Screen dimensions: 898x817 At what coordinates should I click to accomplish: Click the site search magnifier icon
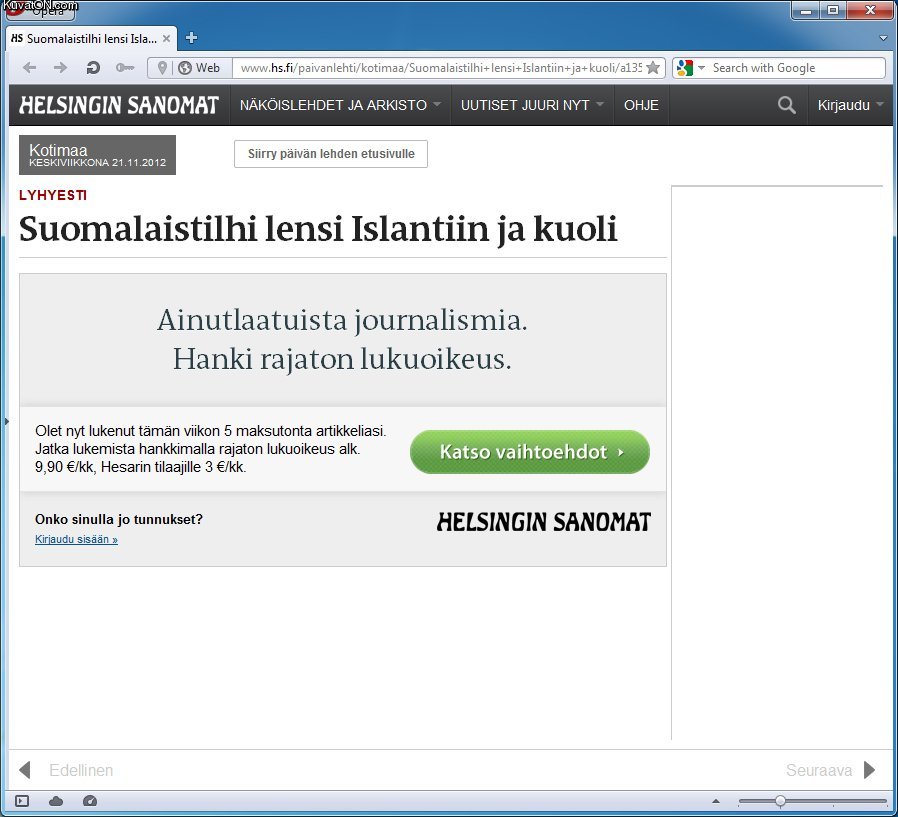(787, 105)
